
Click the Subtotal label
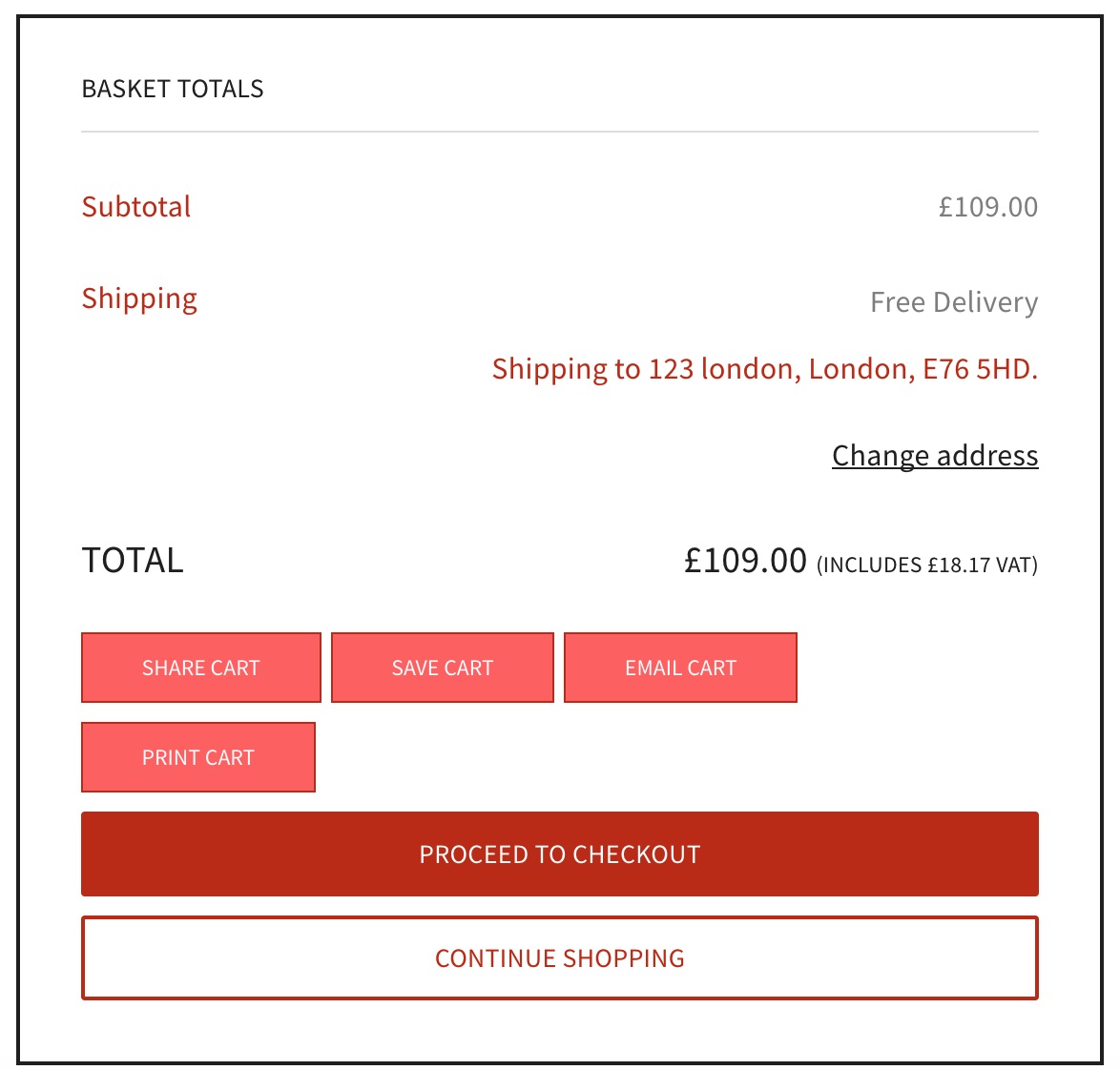pyautogui.click(x=136, y=207)
